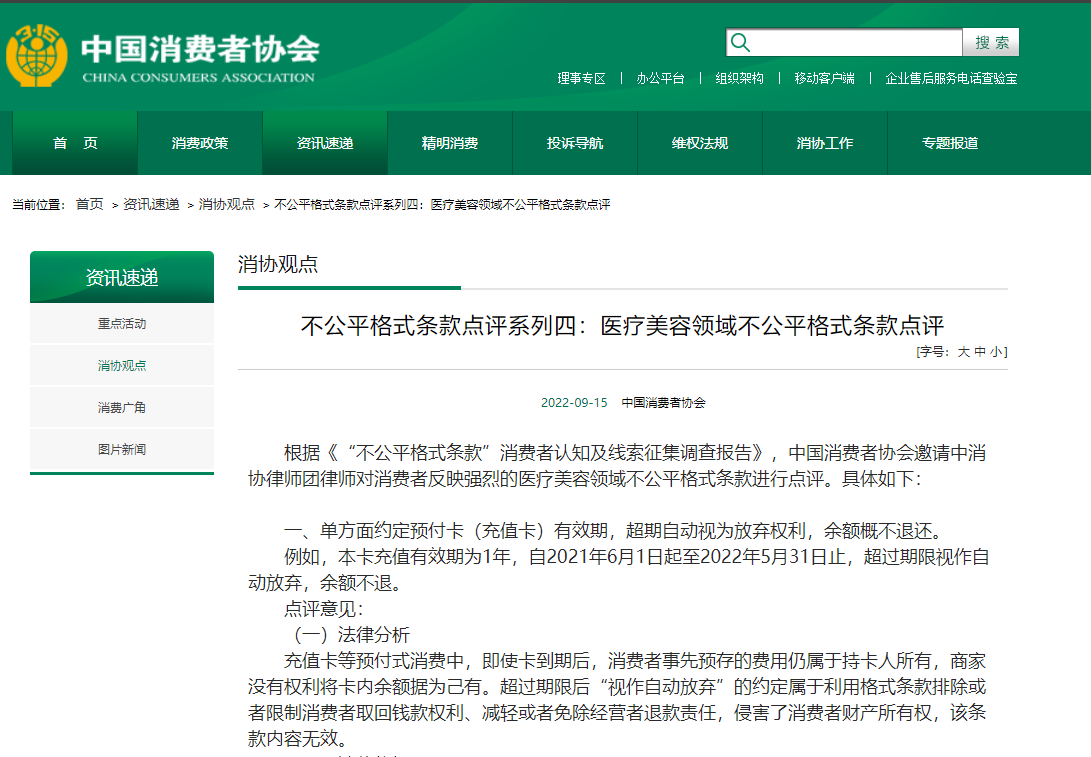Open the 投诉导航 navigation menu
Viewport: 1091px width, 757px height.
tap(575, 143)
